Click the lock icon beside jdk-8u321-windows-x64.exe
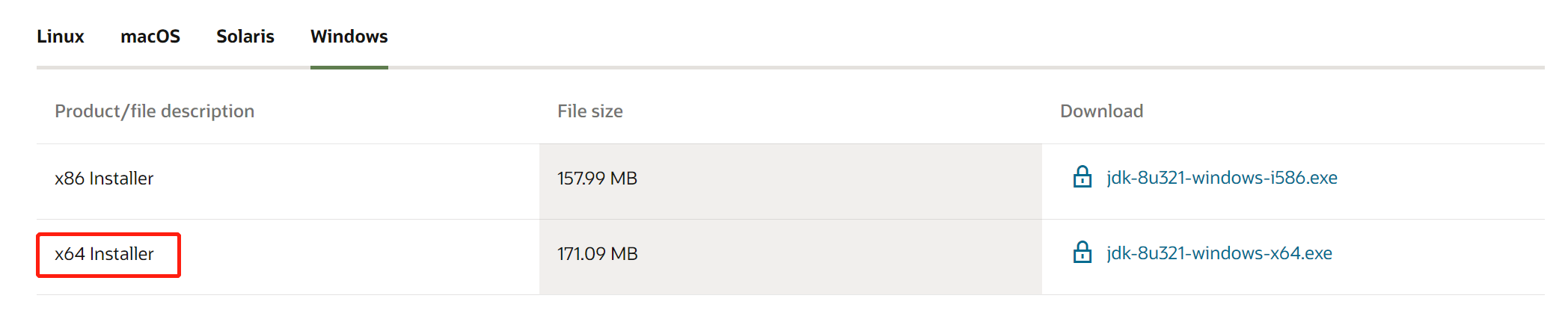Image resolution: width=1568 pixels, height=322 pixels. click(1082, 253)
